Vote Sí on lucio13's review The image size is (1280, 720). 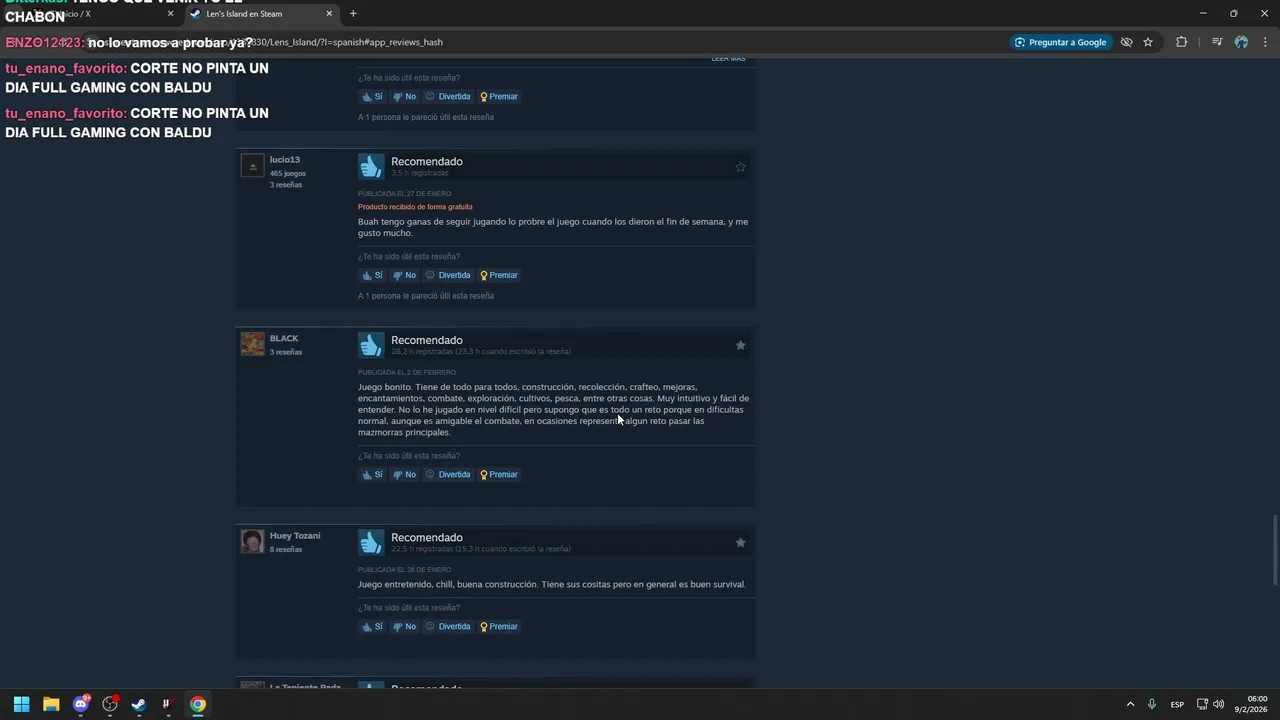pos(372,275)
